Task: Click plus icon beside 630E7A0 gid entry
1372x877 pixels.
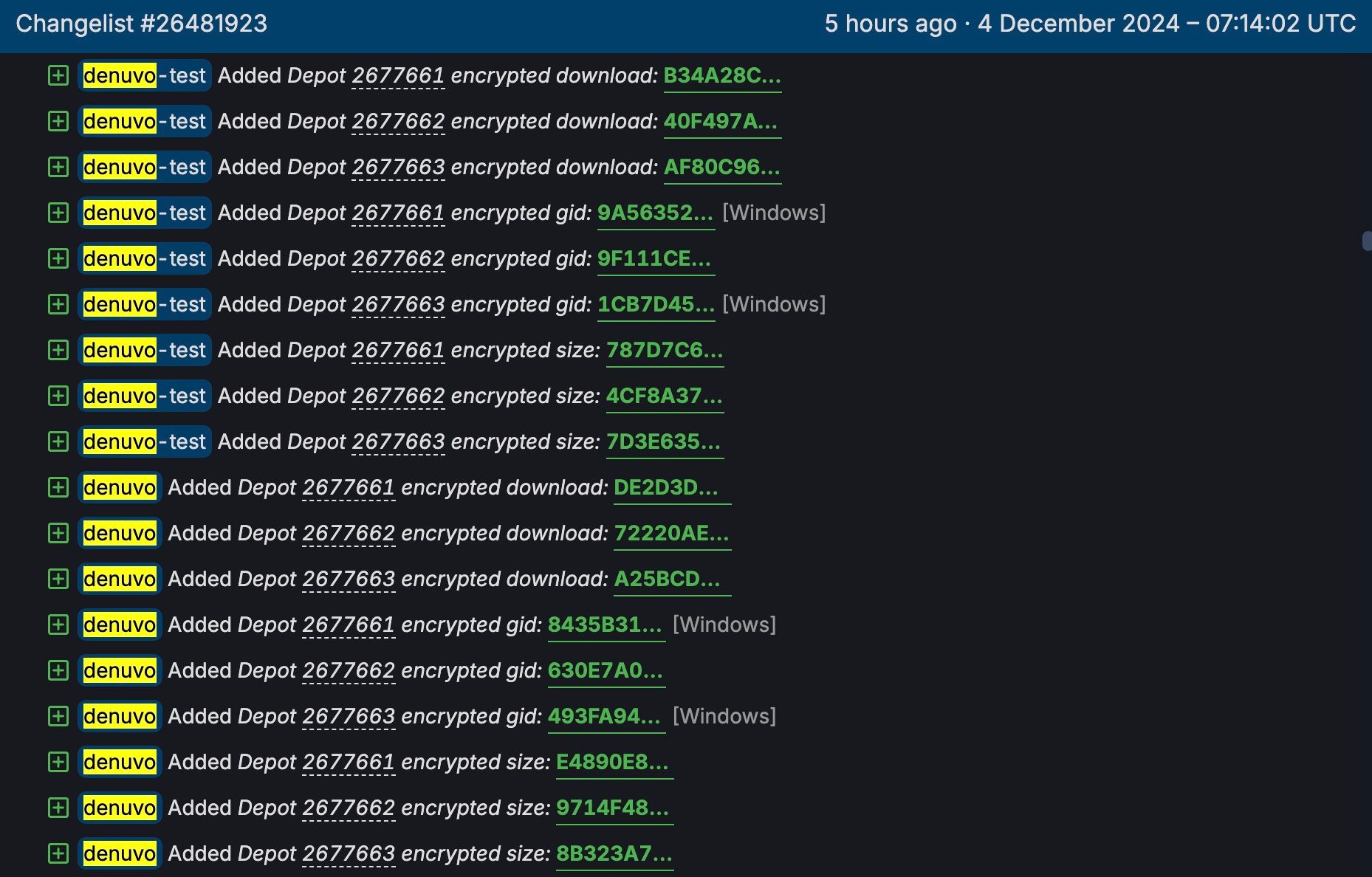Action: [x=58, y=670]
